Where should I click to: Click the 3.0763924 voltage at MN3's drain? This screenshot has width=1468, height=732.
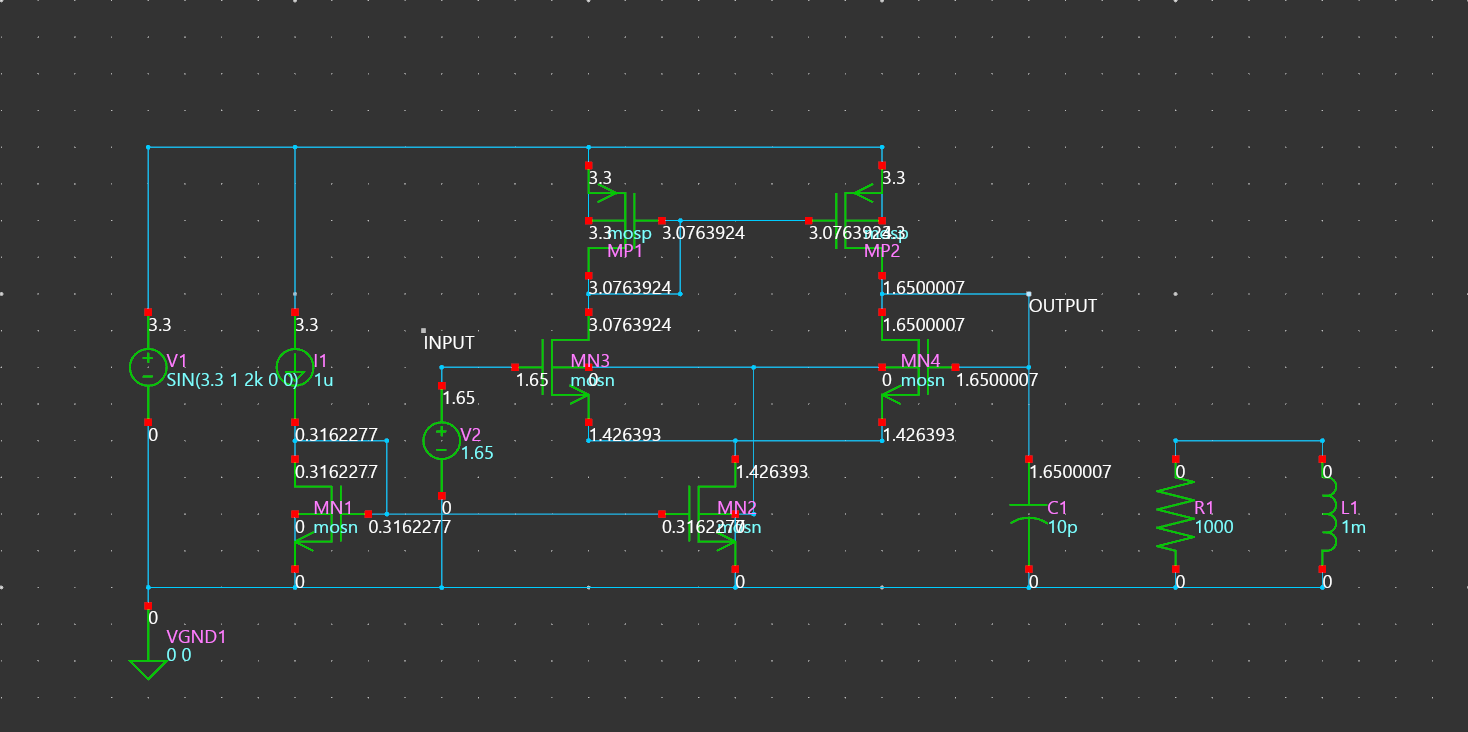630,325
